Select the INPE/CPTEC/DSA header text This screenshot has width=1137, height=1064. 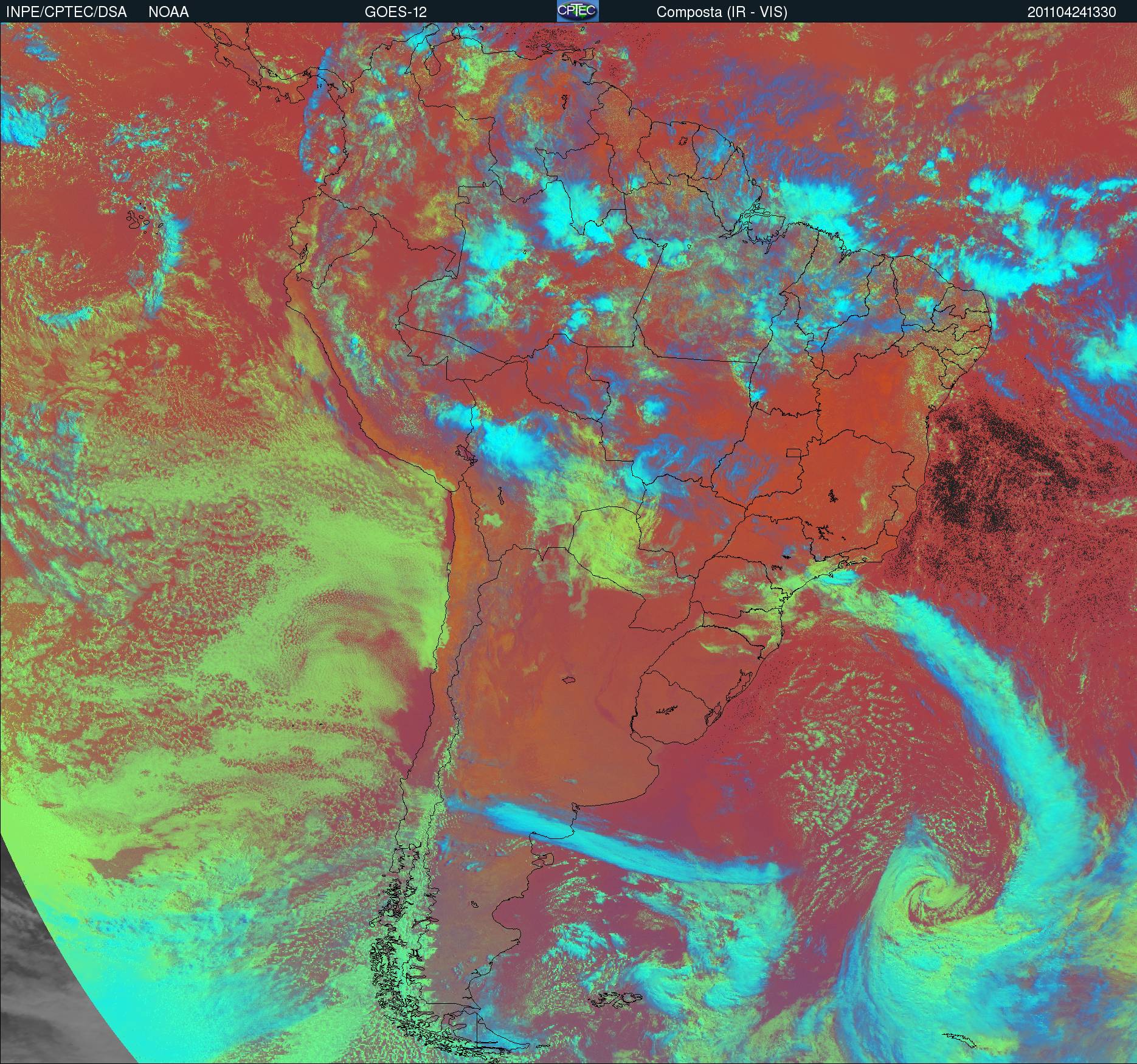[x=66, y=12]
